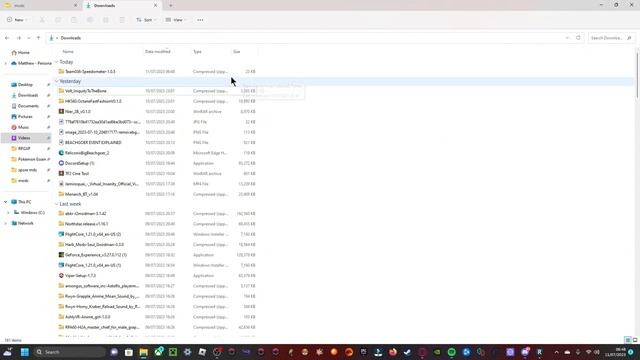Go back using the back arrow

pos(7,38)
